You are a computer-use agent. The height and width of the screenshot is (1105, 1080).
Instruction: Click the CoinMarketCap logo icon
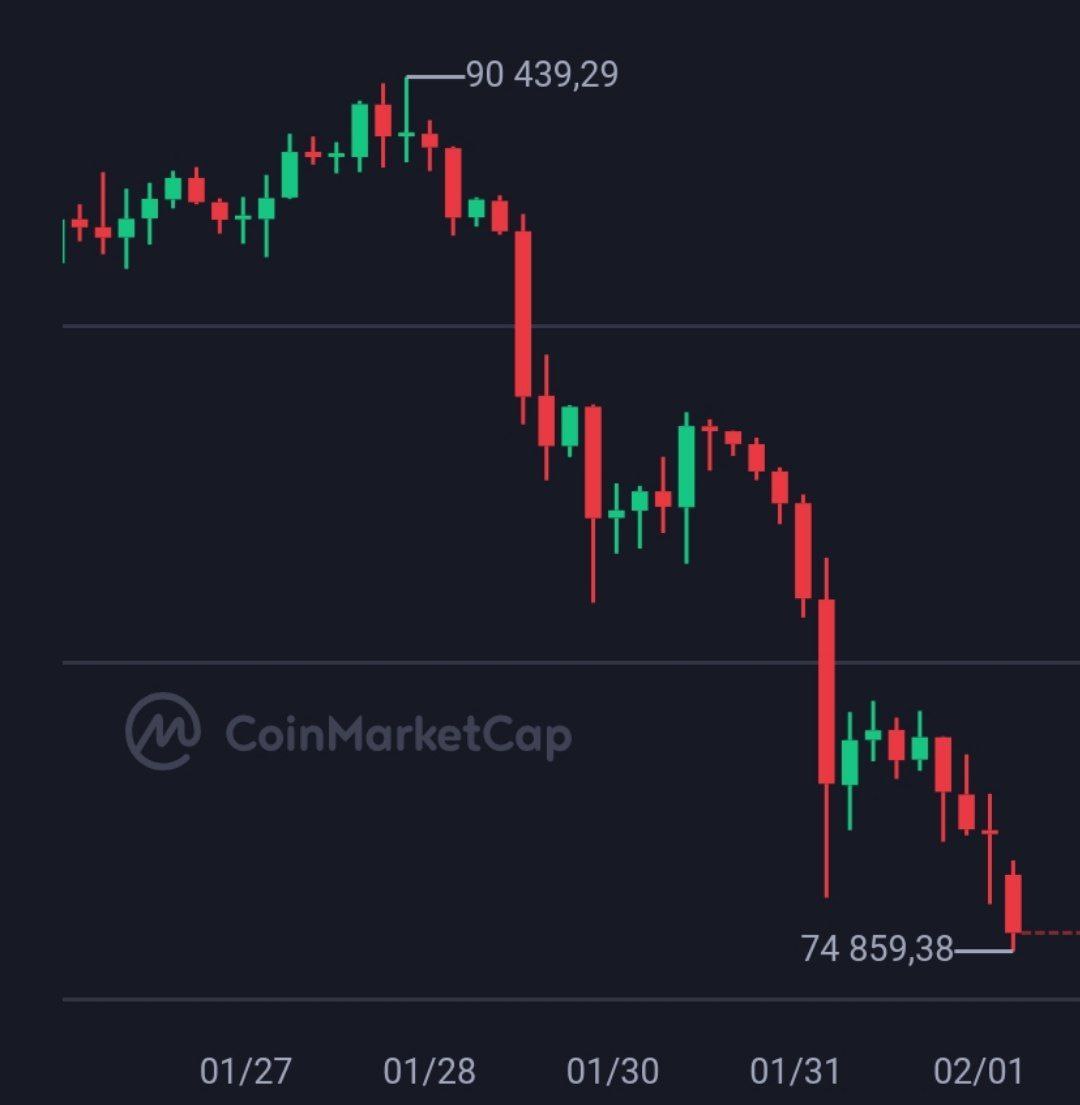tap(162, 731)
